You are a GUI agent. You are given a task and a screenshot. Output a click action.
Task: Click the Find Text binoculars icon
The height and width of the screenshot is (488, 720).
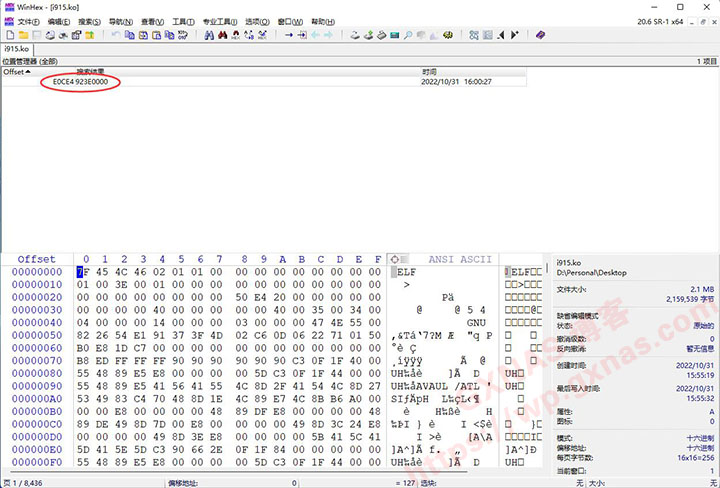[208, 35]
